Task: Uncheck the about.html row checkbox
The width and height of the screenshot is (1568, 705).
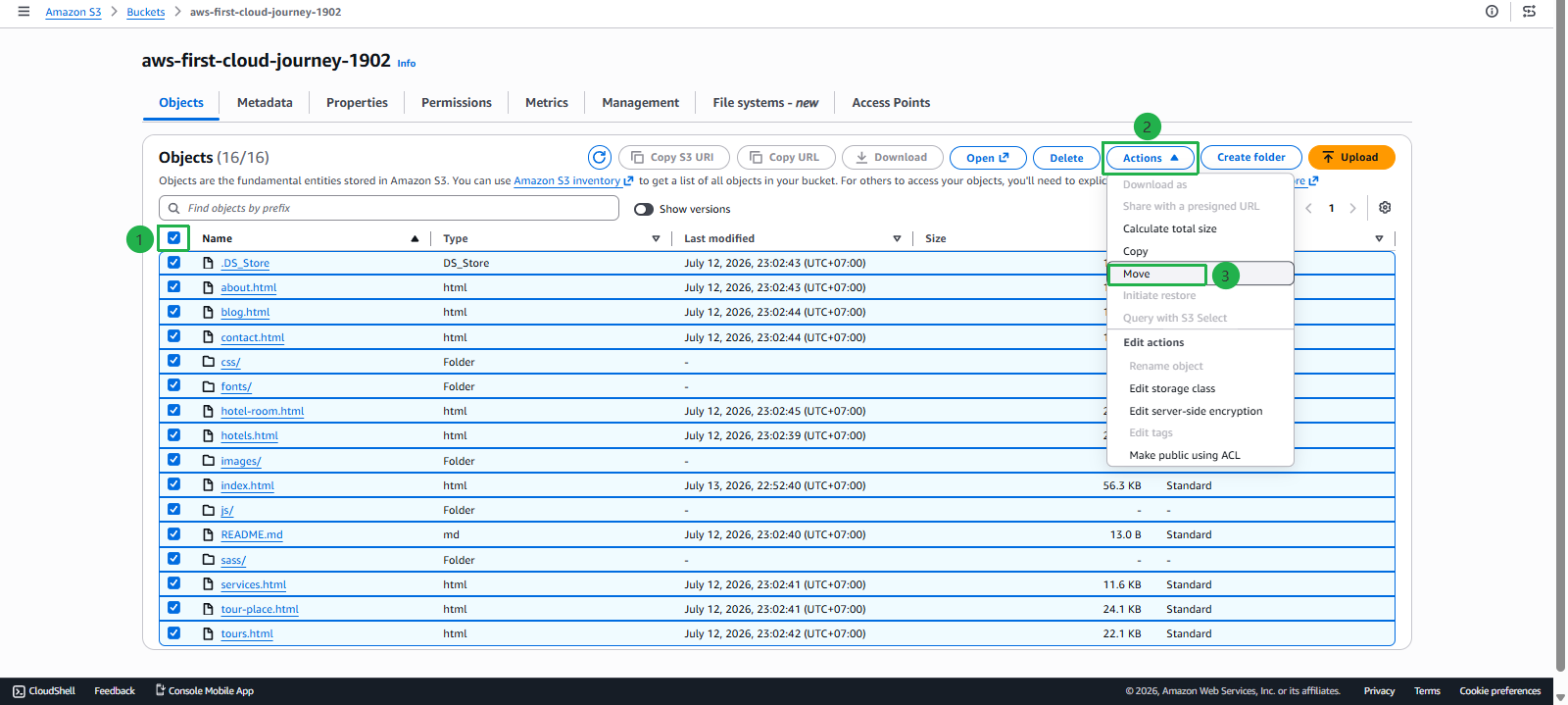Action: point(173,287)
